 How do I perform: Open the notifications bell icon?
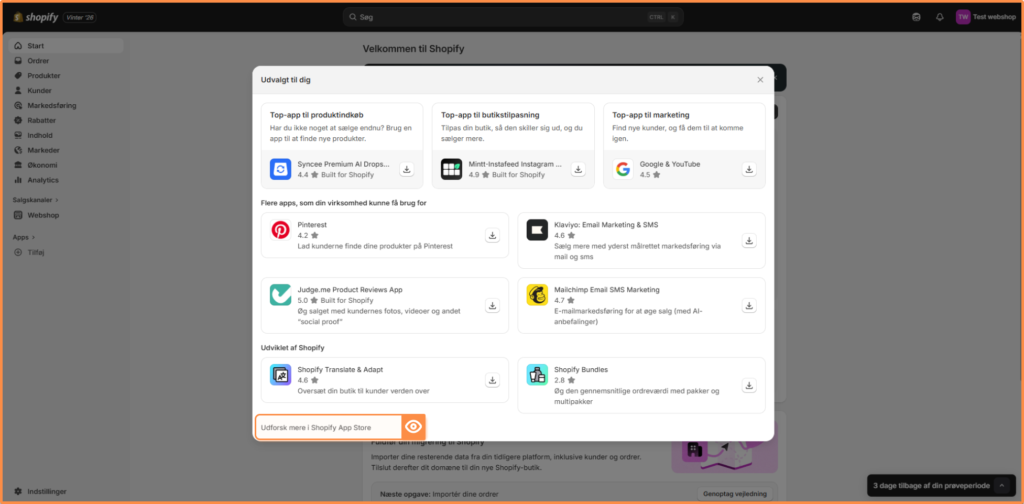click(939, 17)
